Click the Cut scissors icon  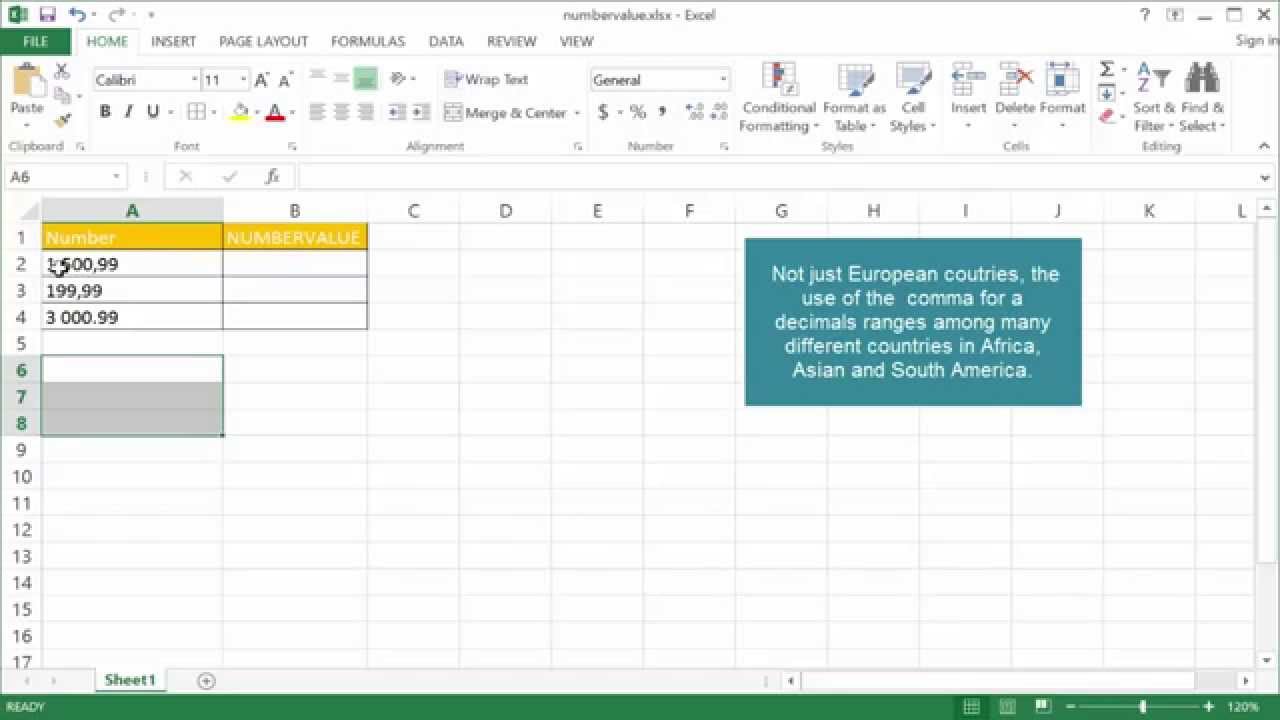pos(62,71)
